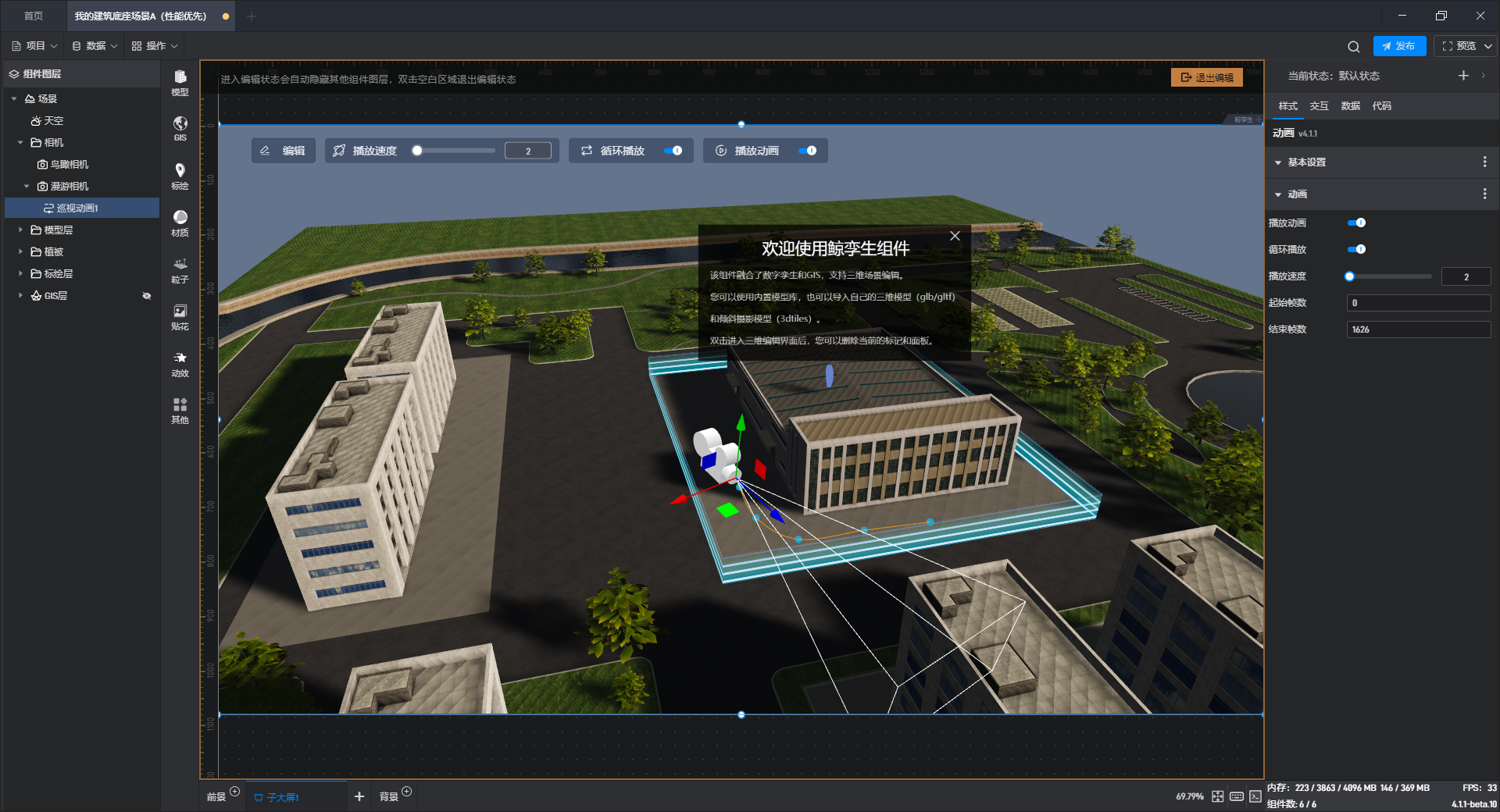The width and height of the screenshot is (1500, 812).
Task: Open the 动效 effects tool
Action: [x=180, y=362]
